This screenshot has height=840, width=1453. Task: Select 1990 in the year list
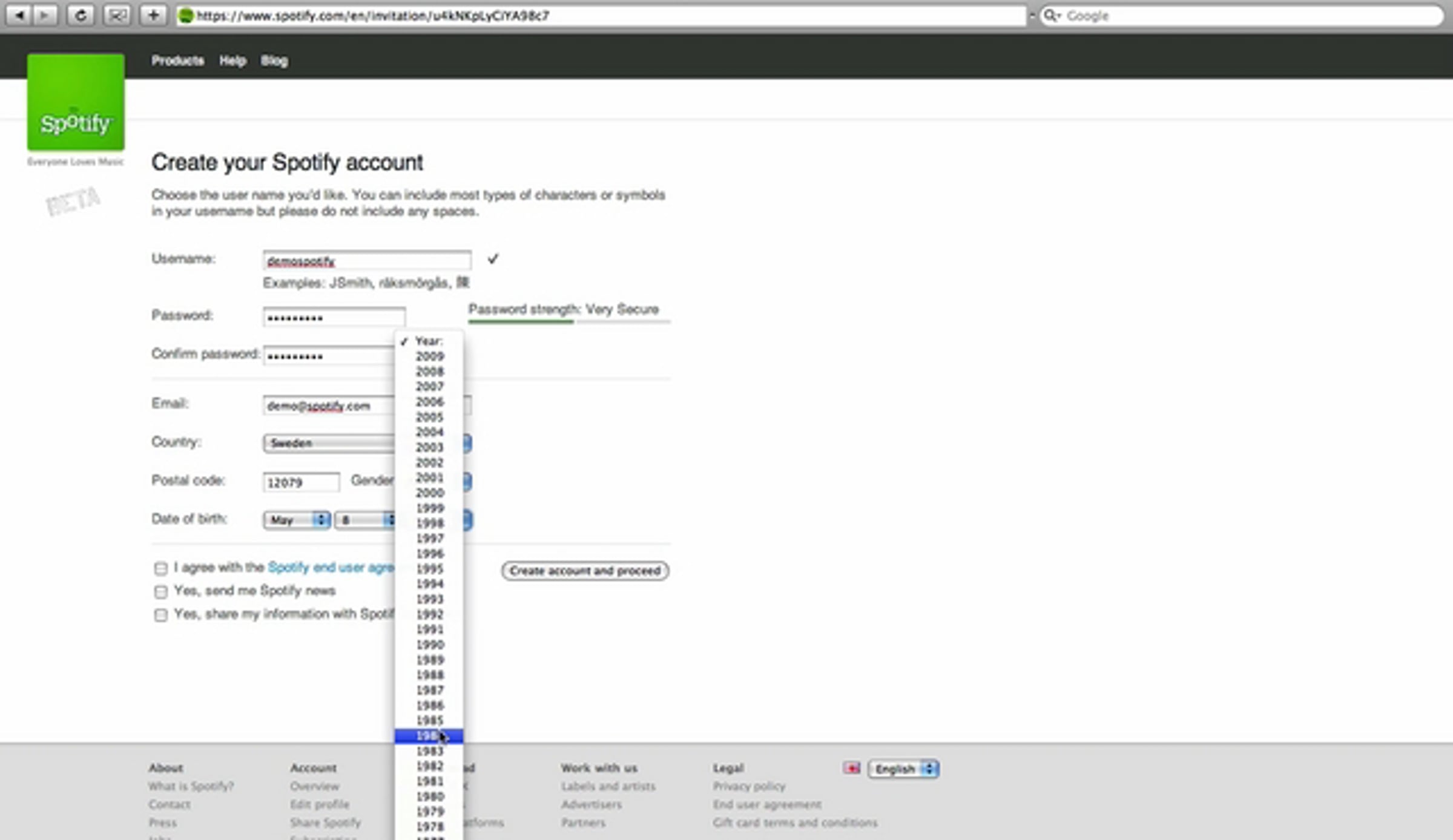[x=429, y=645]
